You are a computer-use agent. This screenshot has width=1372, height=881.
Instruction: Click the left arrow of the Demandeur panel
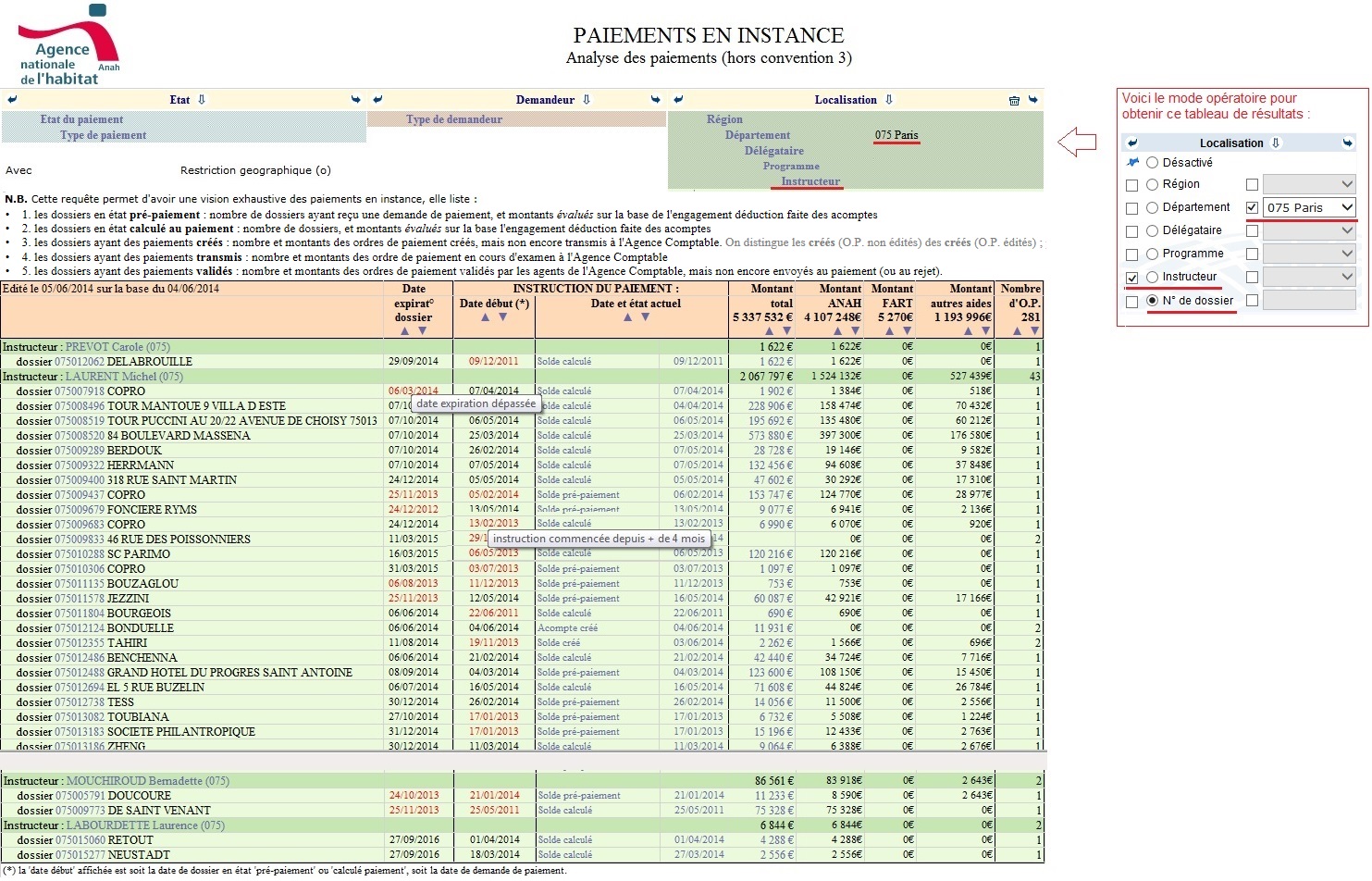[377, 100]
